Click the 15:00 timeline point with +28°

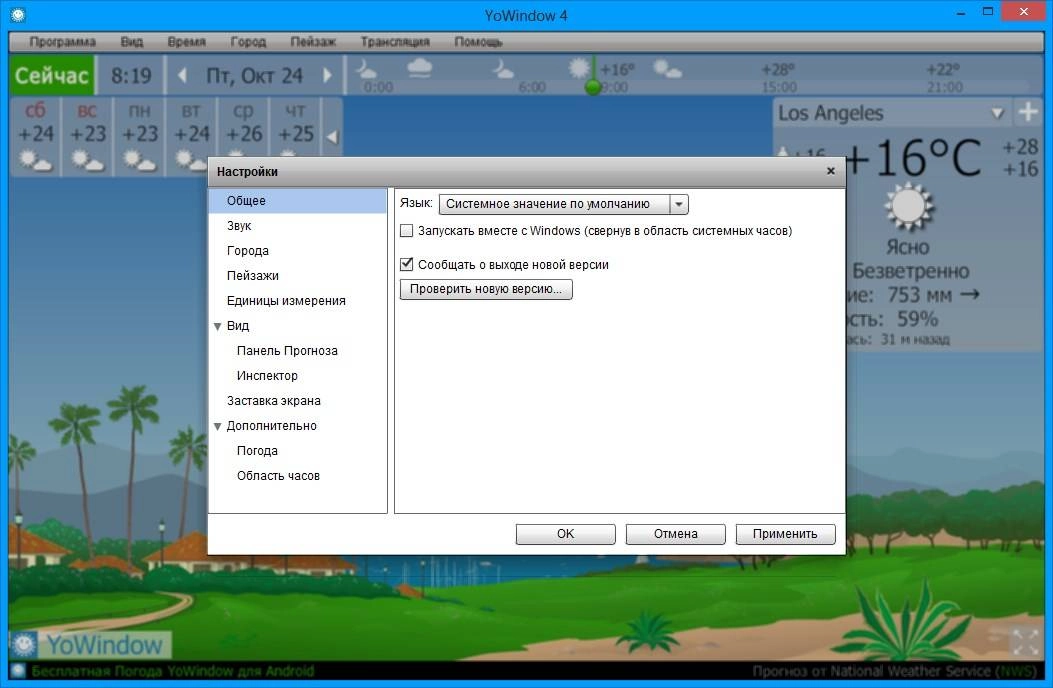[x=779, y=77]
